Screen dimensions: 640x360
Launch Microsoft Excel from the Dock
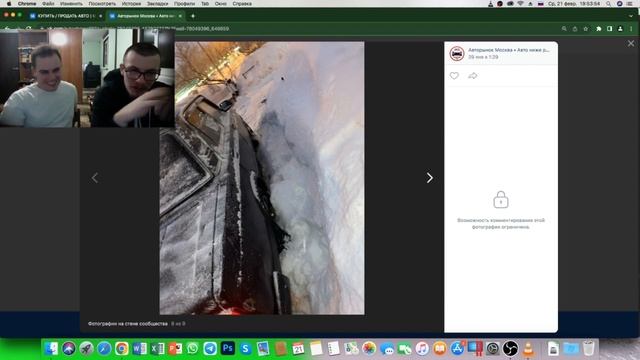(x=157, y=349)
